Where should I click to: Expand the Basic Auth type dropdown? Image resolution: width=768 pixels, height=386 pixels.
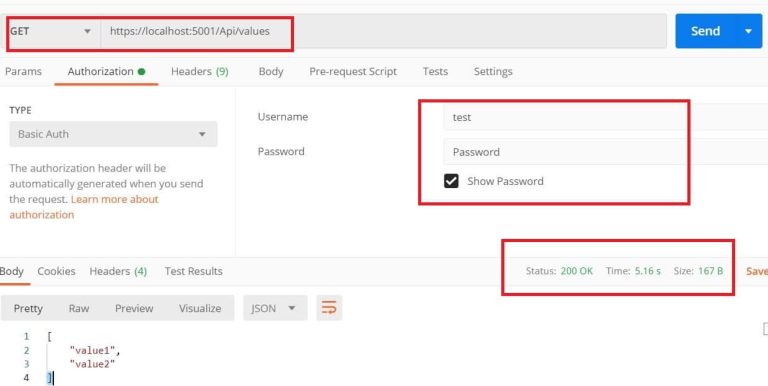(x=113, y=134)
